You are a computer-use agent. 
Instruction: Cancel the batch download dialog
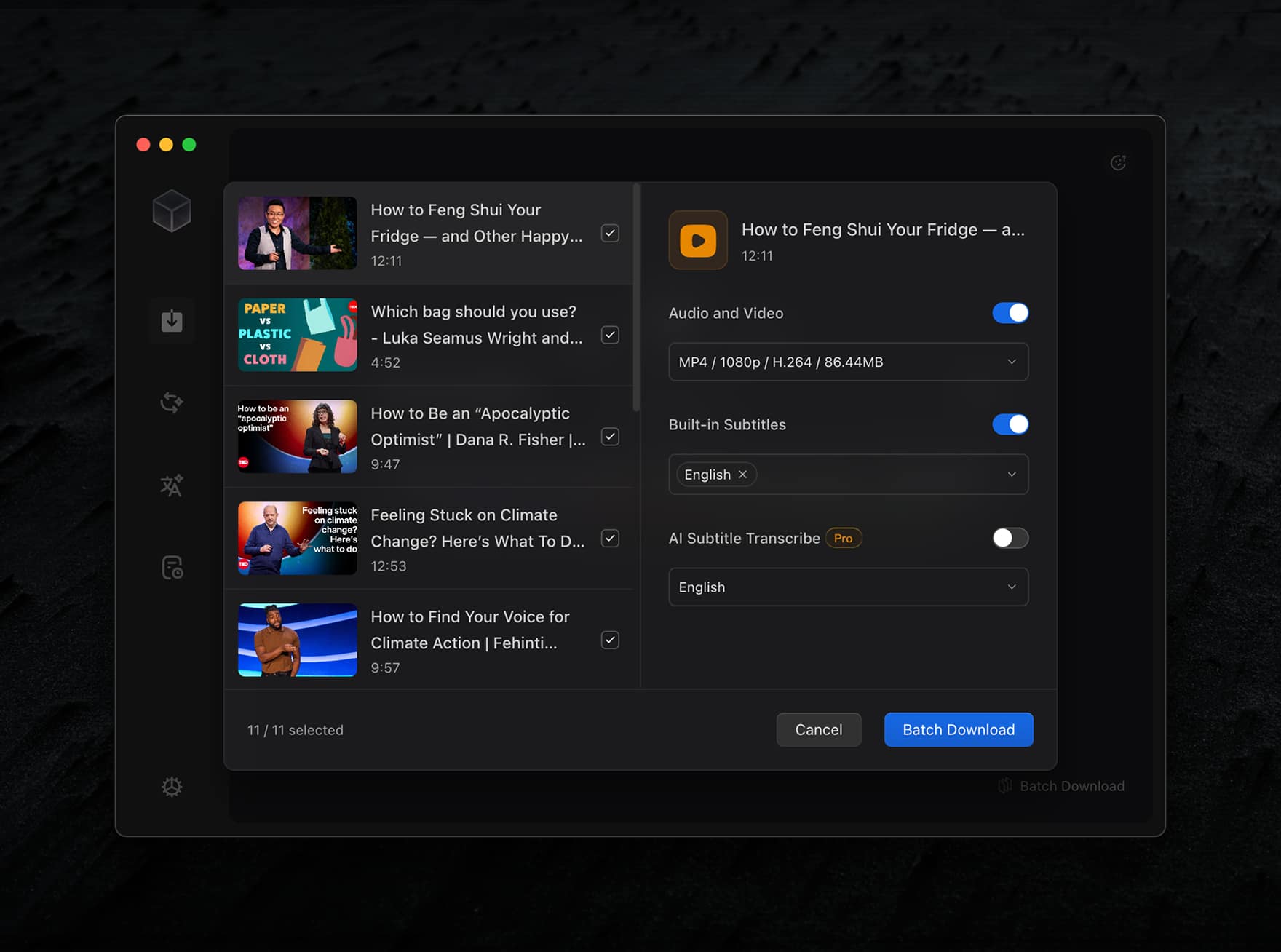[818, 729]
